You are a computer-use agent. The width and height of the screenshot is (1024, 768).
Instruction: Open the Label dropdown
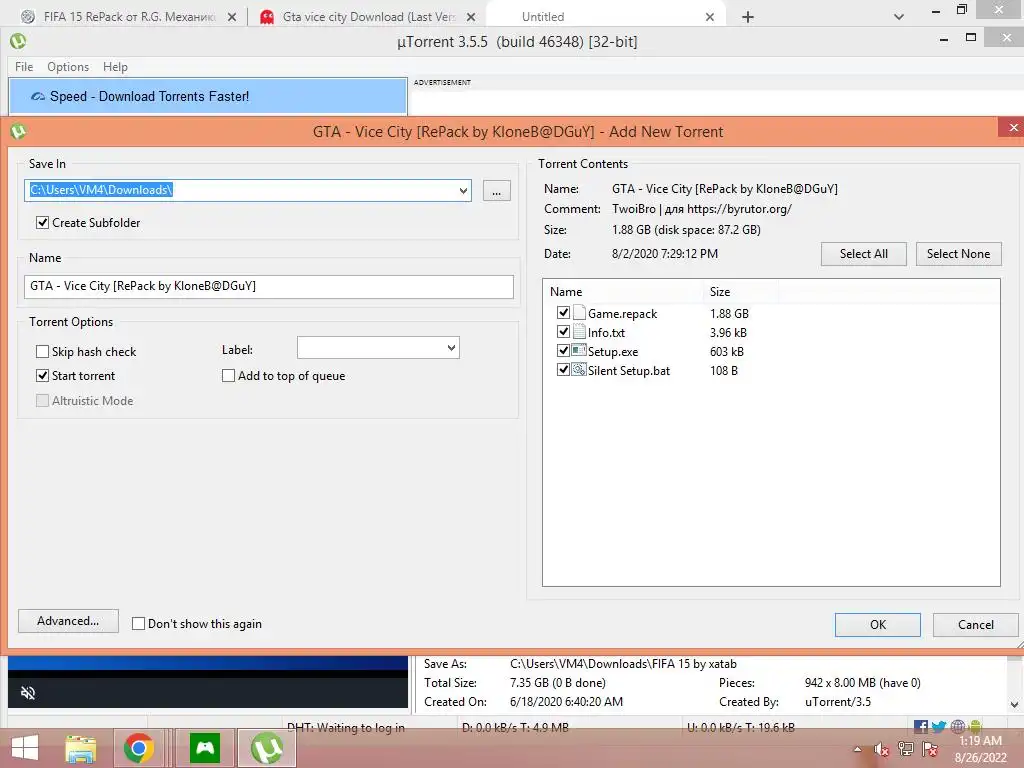(x=451, y=347)
